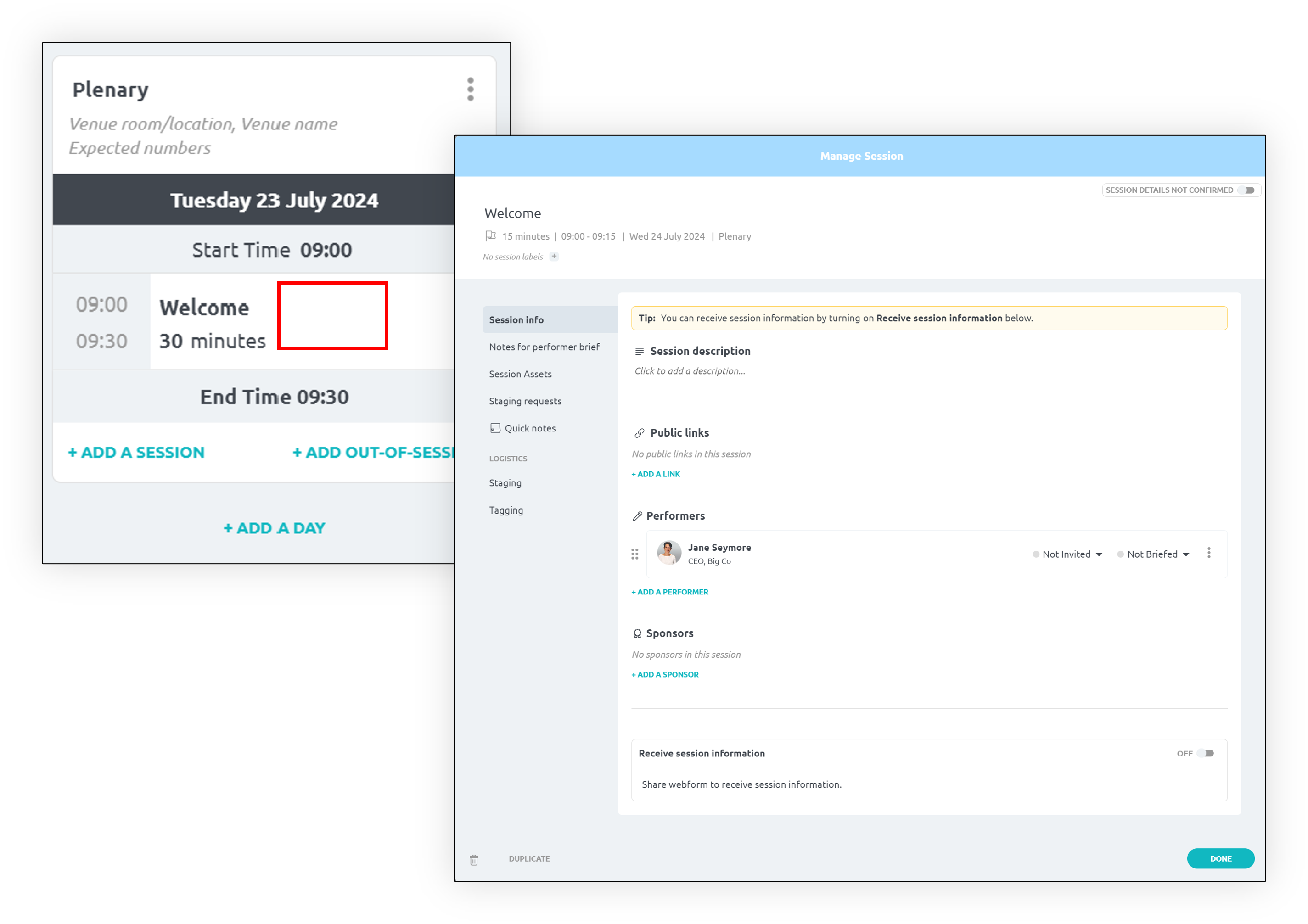Switch to Notes for performer brief
The width and height of the screenshot is (1308, 924).
(544, 347)
